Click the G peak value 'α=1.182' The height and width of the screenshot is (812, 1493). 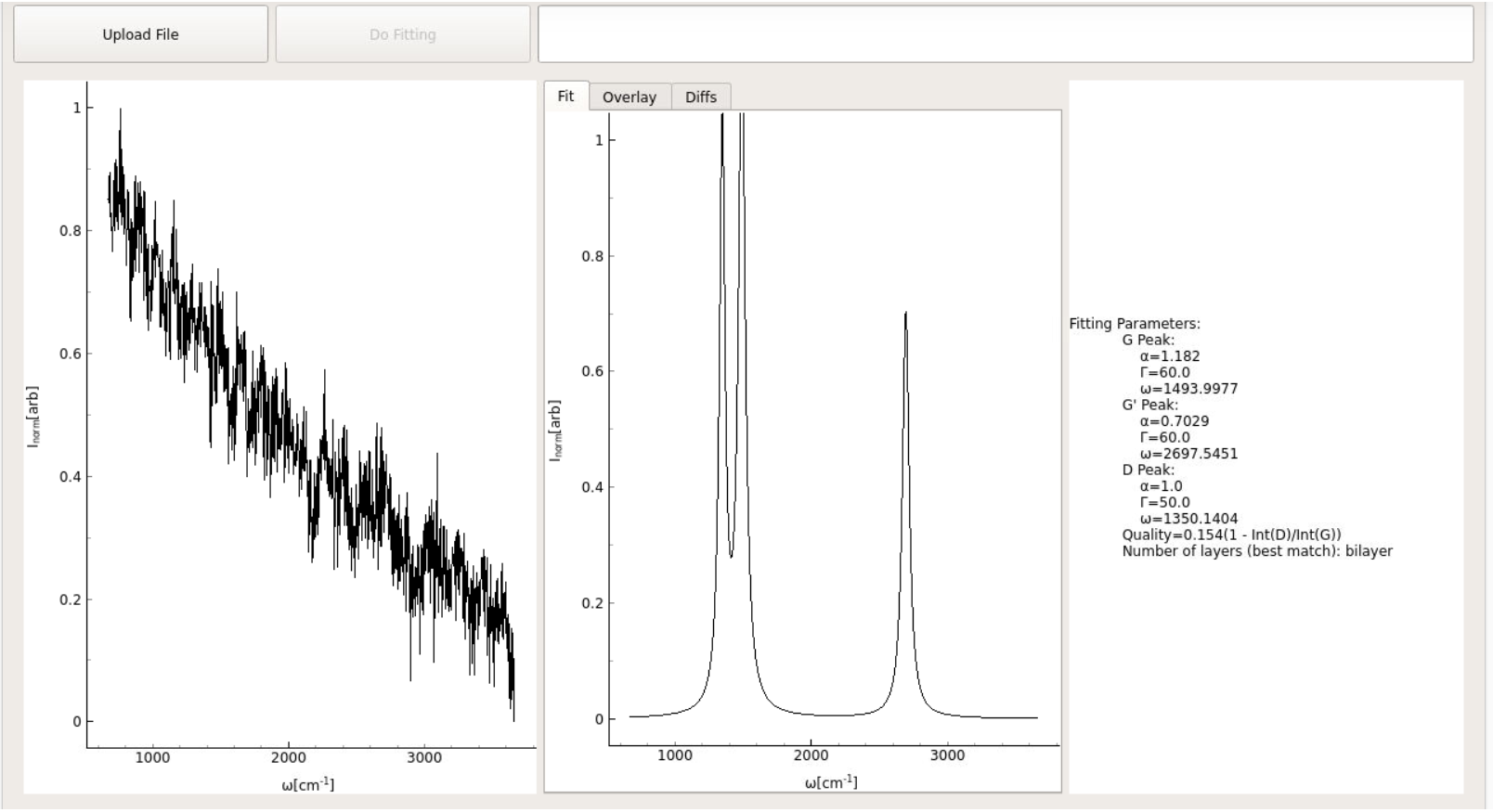1170,356
